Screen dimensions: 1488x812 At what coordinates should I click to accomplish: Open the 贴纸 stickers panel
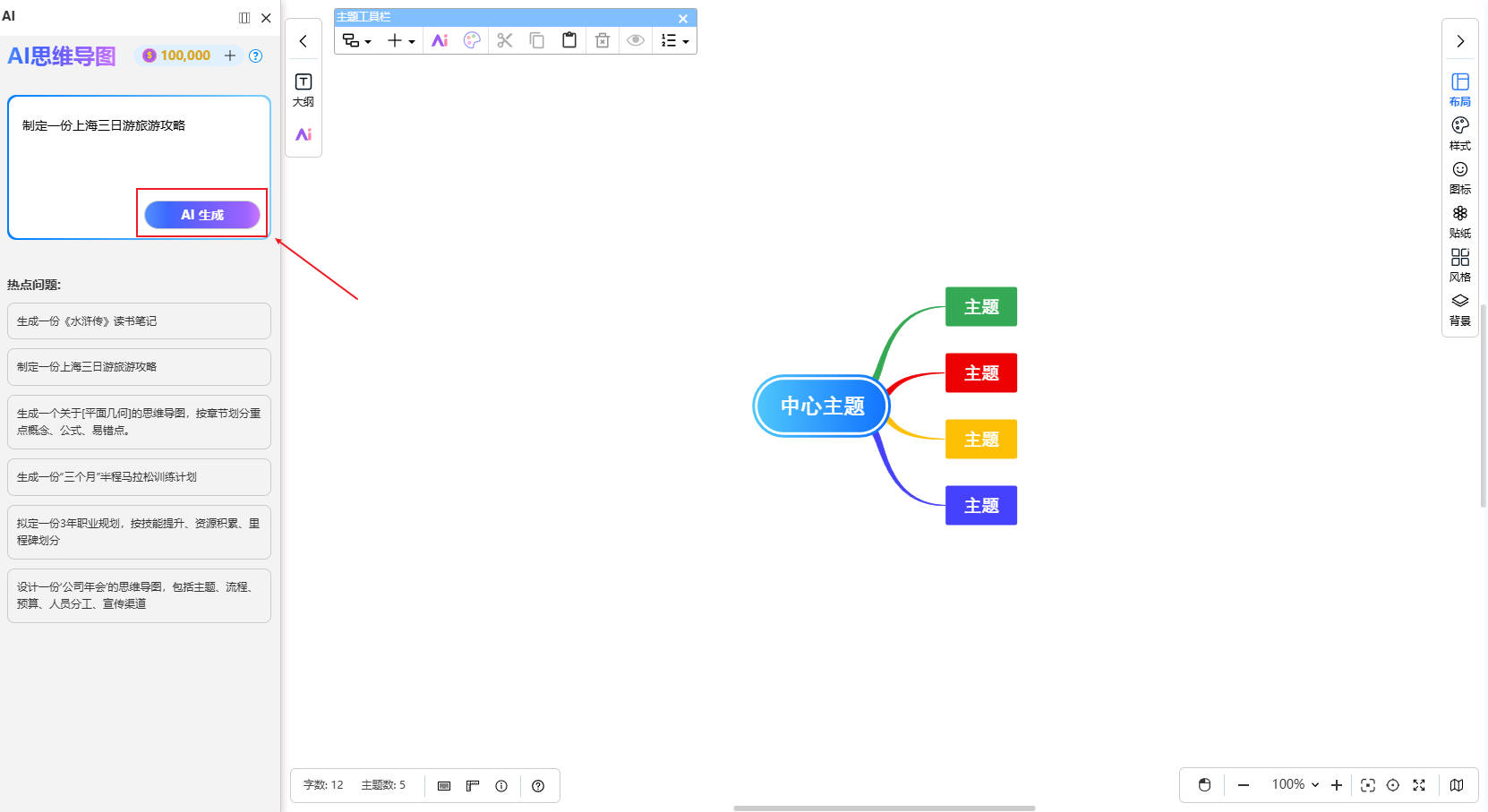coord(1459,220)
